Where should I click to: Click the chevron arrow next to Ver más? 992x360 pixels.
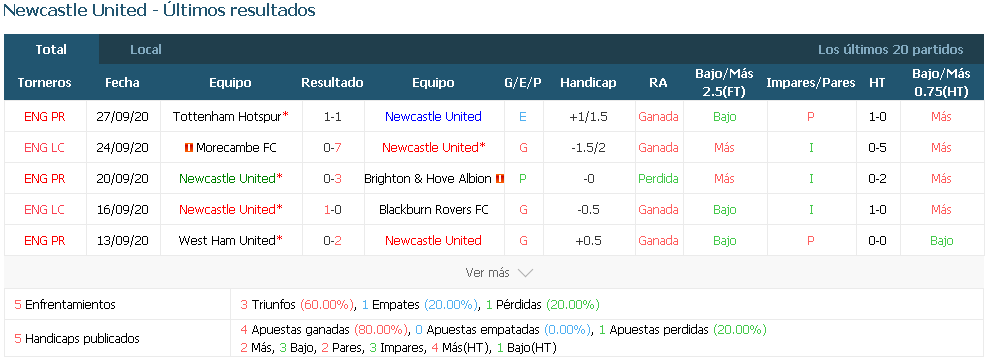point(525,273)
